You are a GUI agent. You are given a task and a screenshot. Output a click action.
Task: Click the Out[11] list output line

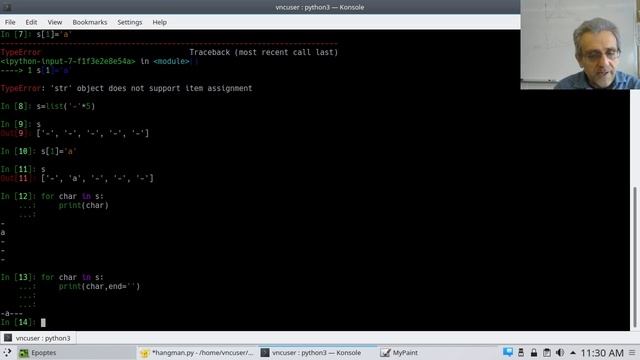77,178
